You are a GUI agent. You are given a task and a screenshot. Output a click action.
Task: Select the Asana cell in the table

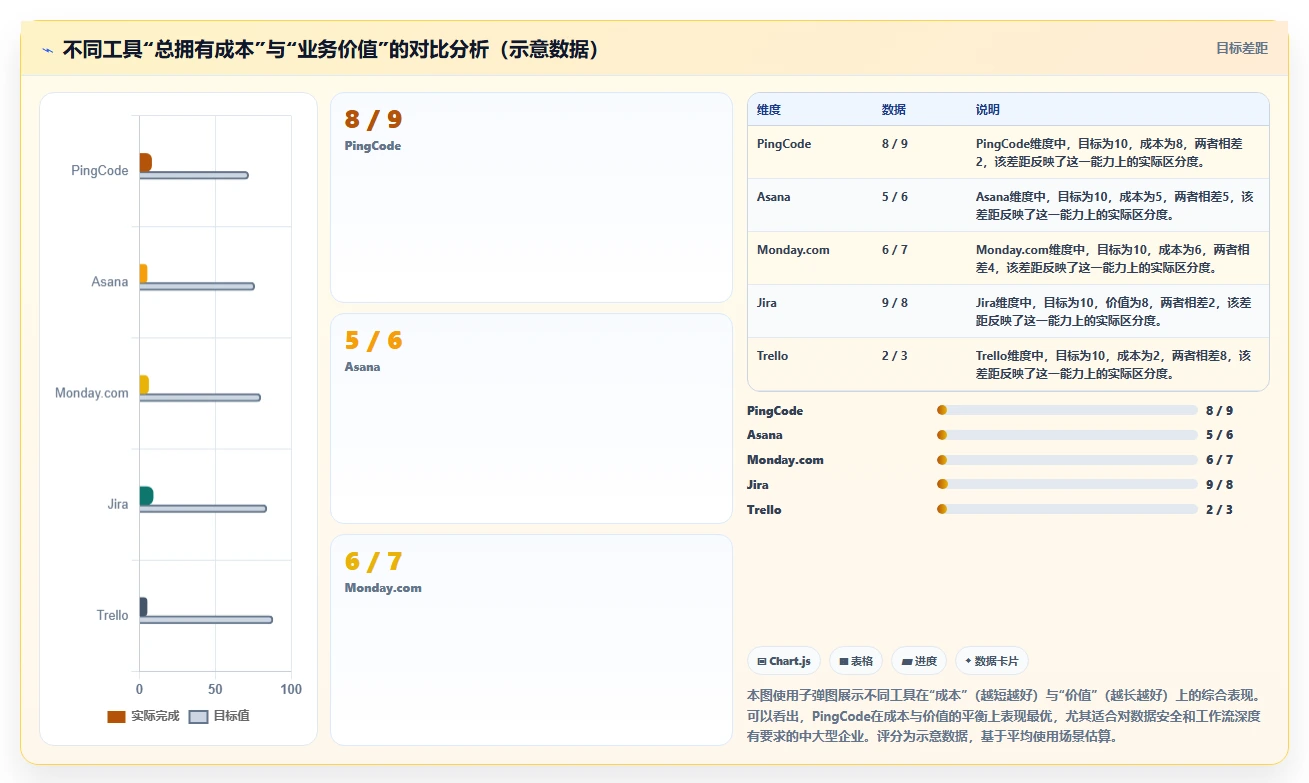pyautogui.click(x=774, y=197)
